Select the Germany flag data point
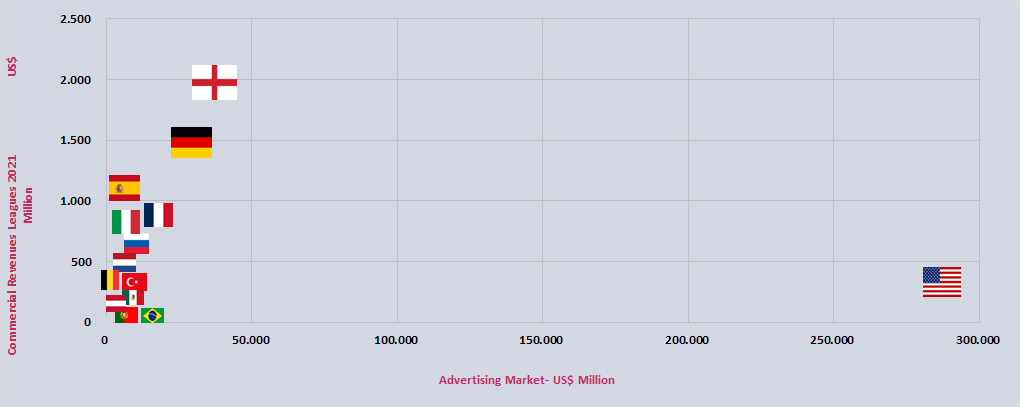This screenshot has width=1020, height=407. (191, 142)
